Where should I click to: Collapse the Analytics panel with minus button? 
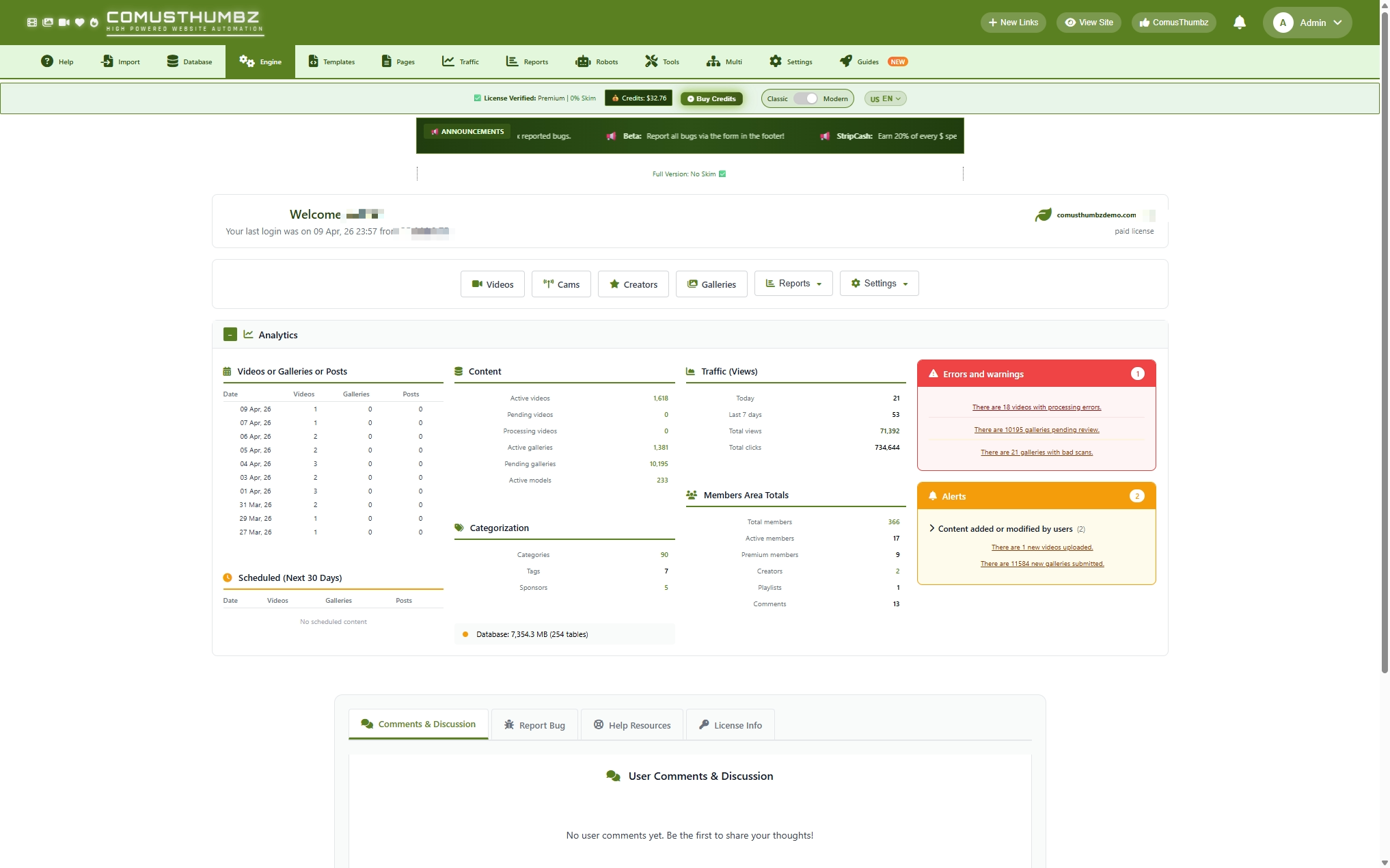(230, 334)
